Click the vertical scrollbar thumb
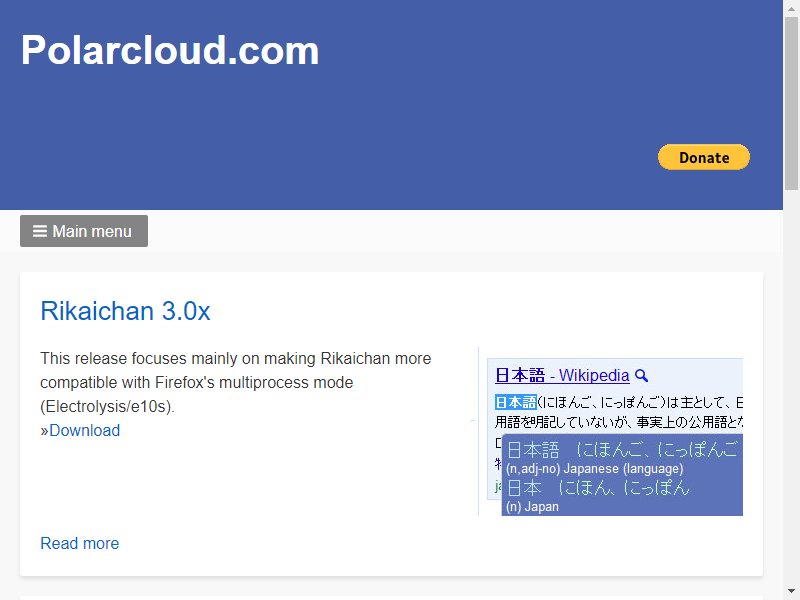800x600 pixels. [x=791, y=103]
